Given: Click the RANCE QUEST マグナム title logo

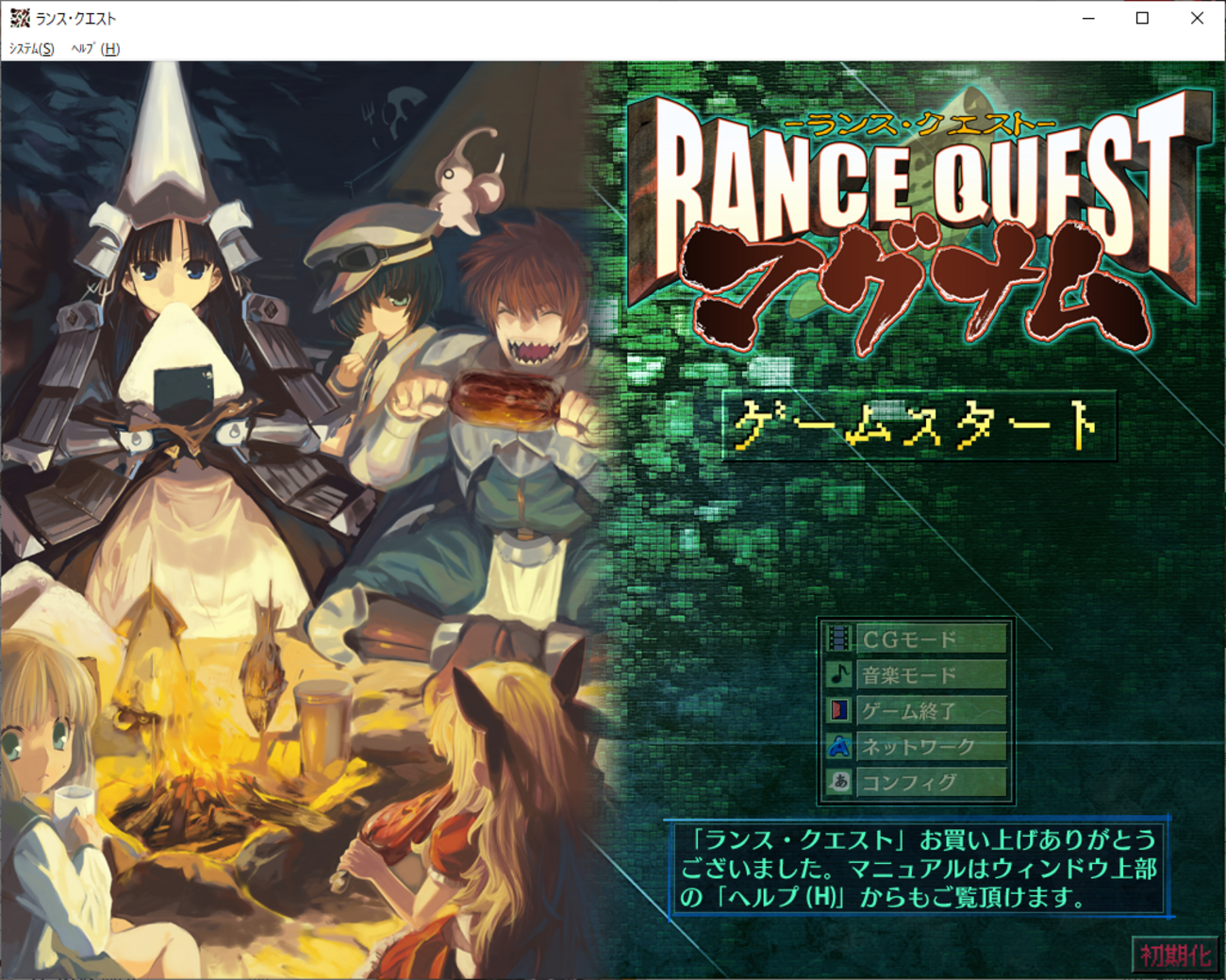Looking at the screenshot, I should click(x=919, y=222).
